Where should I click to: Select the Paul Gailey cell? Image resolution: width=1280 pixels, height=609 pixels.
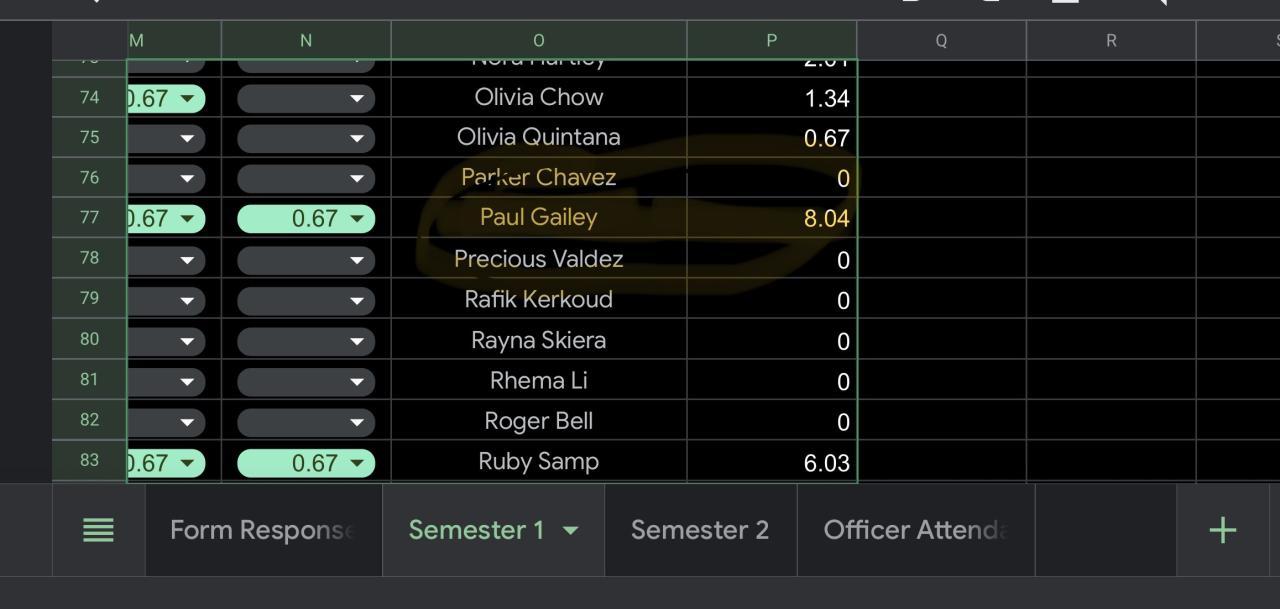[538, 217]
